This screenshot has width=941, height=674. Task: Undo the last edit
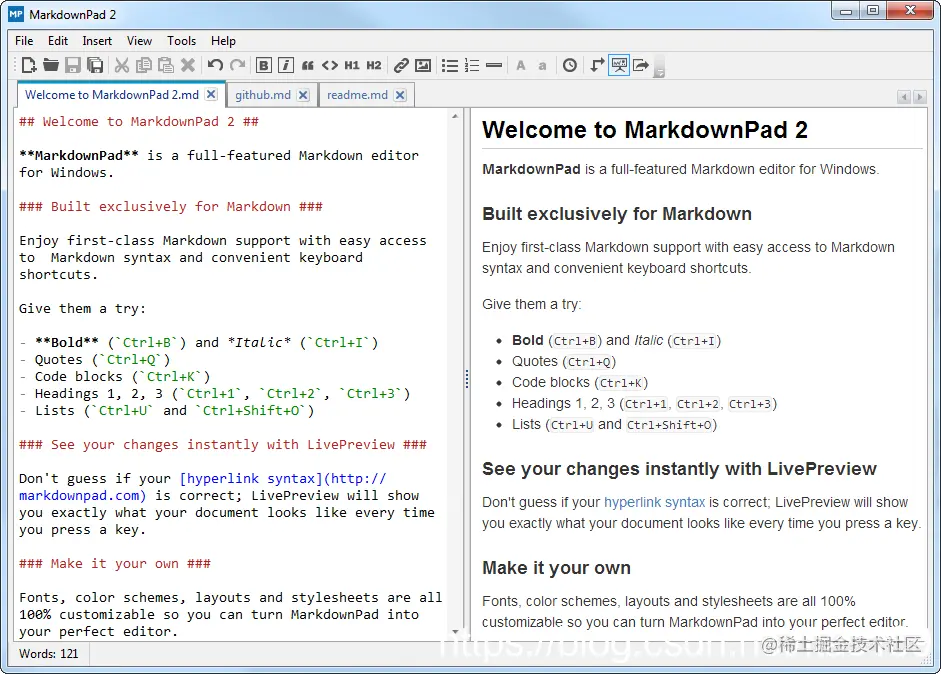pos(215,65)
